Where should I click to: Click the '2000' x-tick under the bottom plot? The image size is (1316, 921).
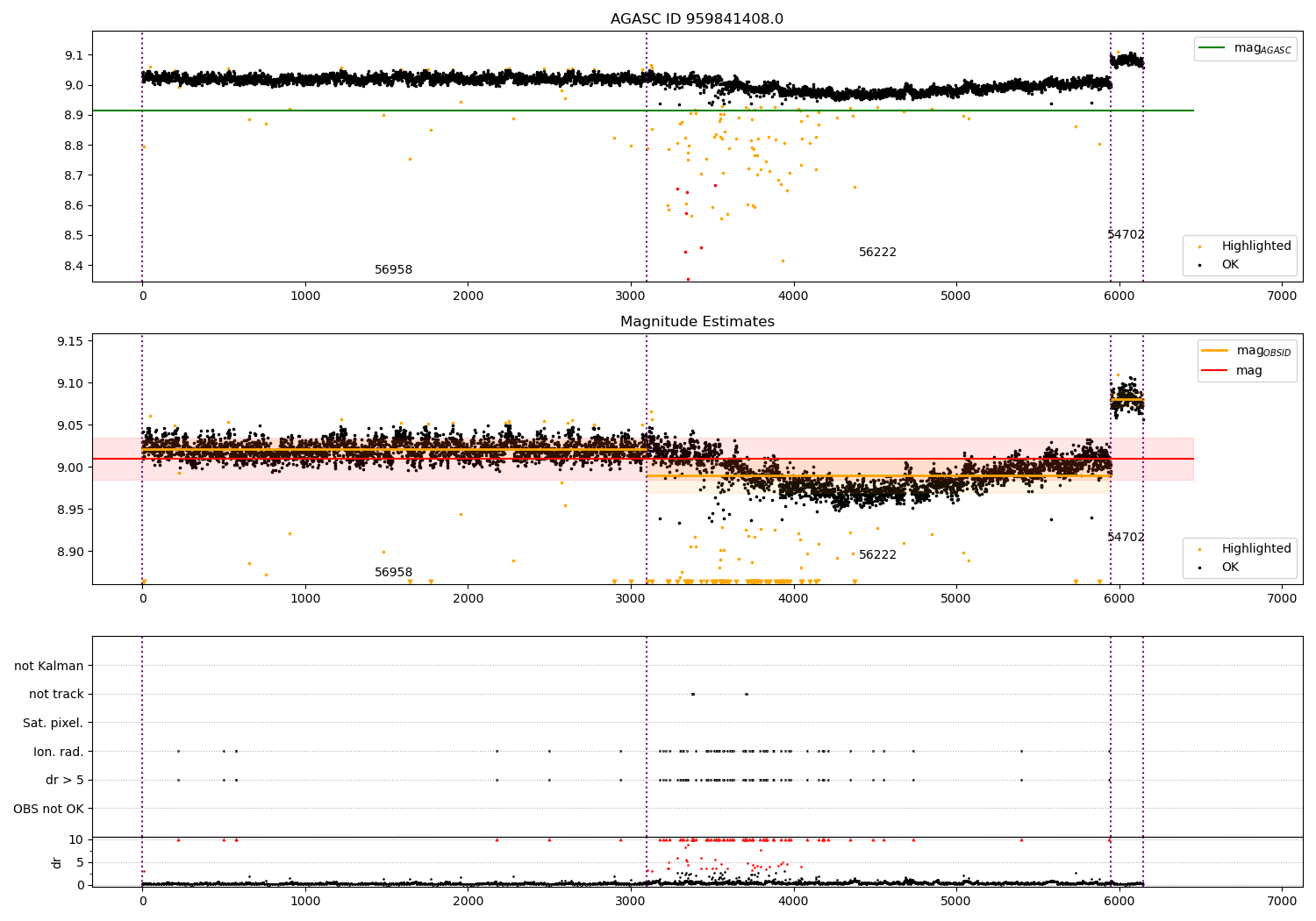(468, 902)
